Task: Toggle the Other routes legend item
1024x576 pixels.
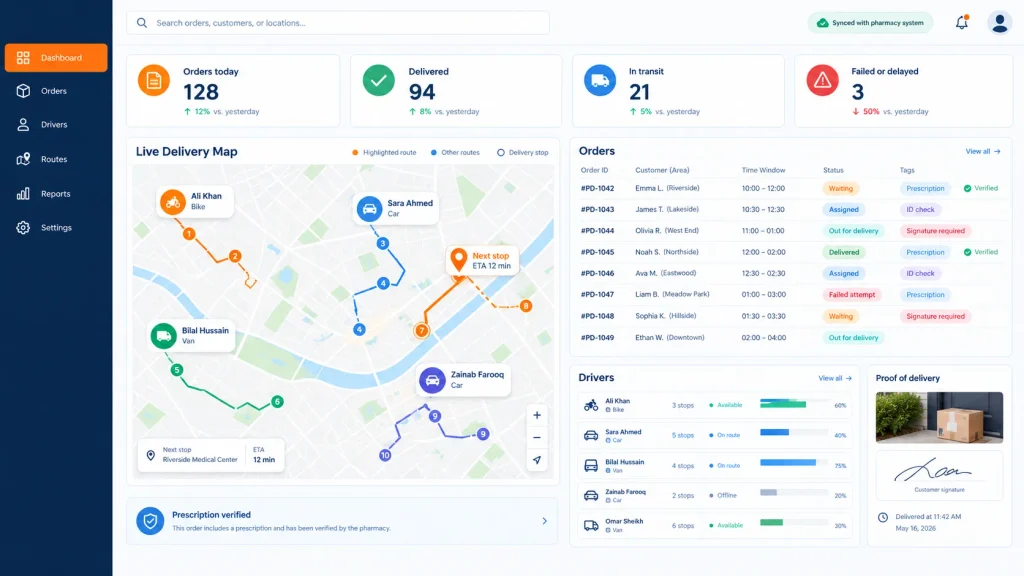Action: 455,152
